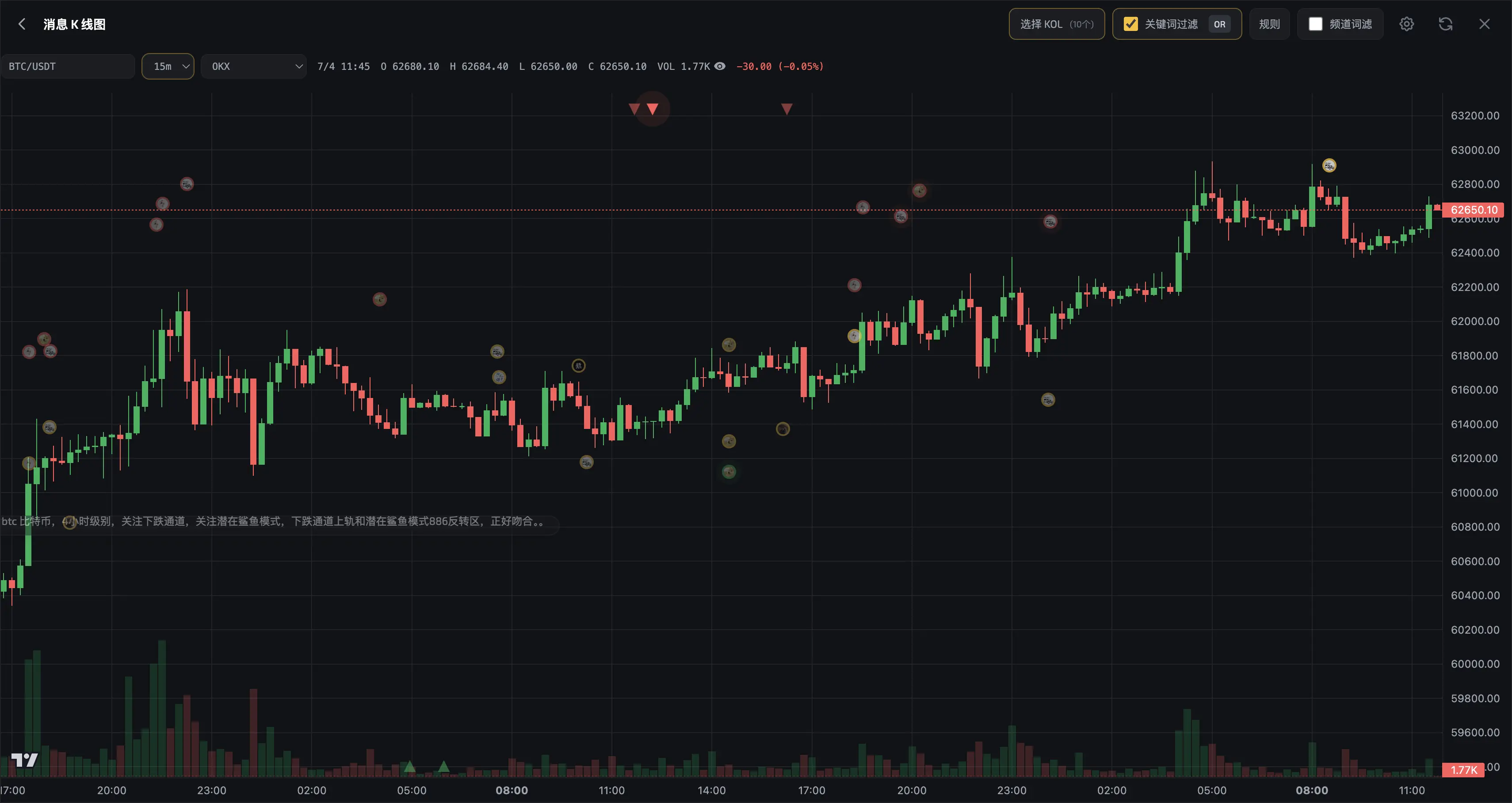
Task: Enable the 频道词滤 checkbox
Action: click(x=1315, y=24)
